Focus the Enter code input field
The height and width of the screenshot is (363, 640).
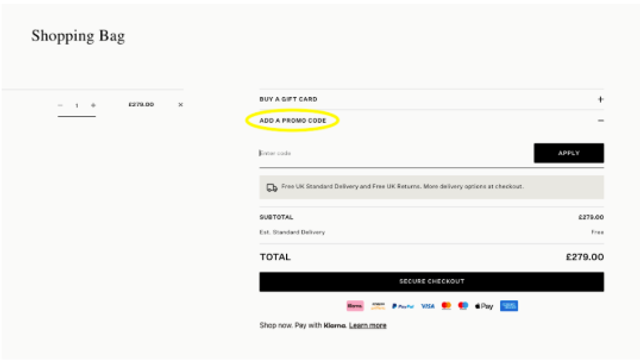click(x=396, y=153)
